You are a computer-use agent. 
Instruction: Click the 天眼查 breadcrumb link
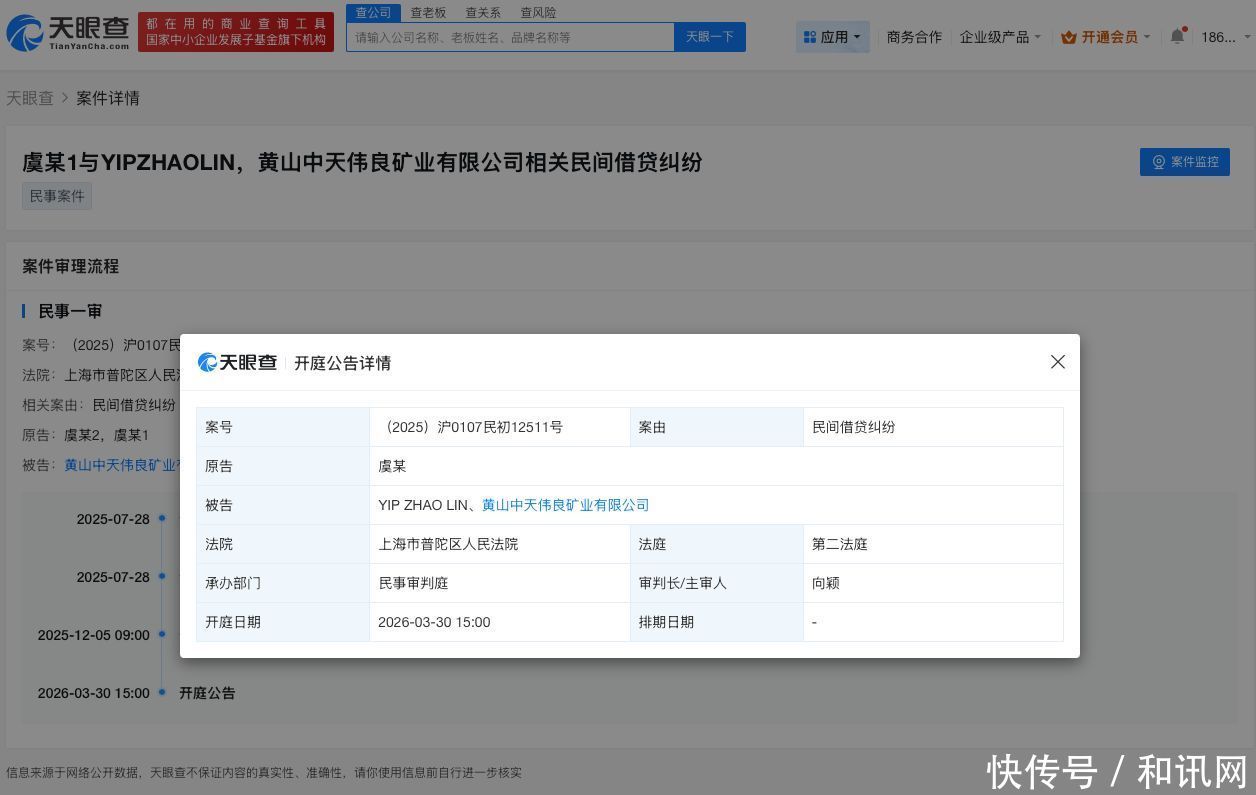point(30,98)
